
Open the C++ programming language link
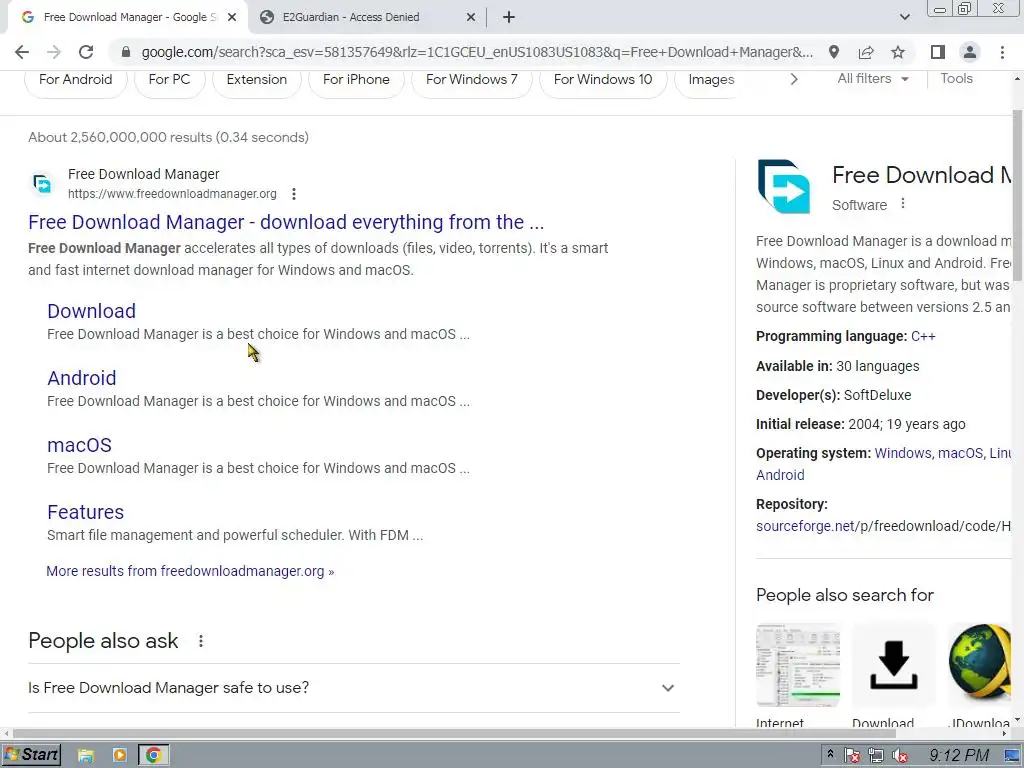coord(923,336)
